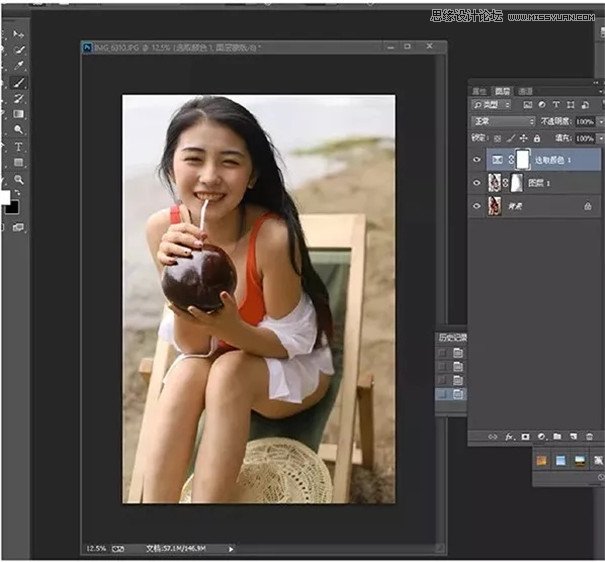Screen dimensions: 605x562
Task: Toggle lock position for layer
Action: point(524,138)
